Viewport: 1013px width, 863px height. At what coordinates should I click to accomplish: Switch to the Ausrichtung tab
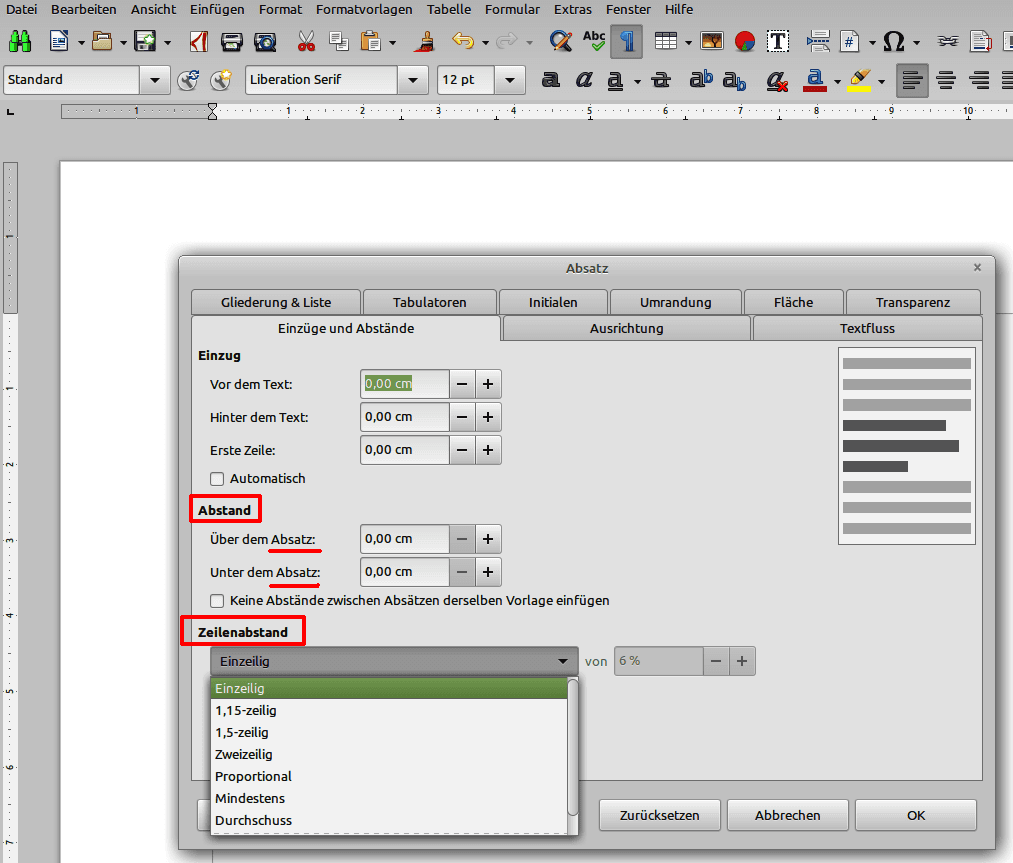click(x=626, y=328)
